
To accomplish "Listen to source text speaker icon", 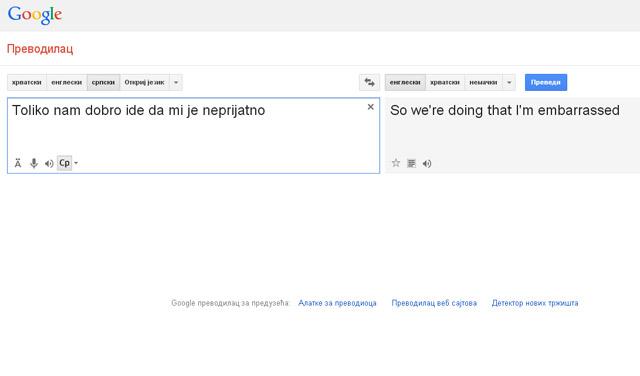I will (x=49, y=164).
